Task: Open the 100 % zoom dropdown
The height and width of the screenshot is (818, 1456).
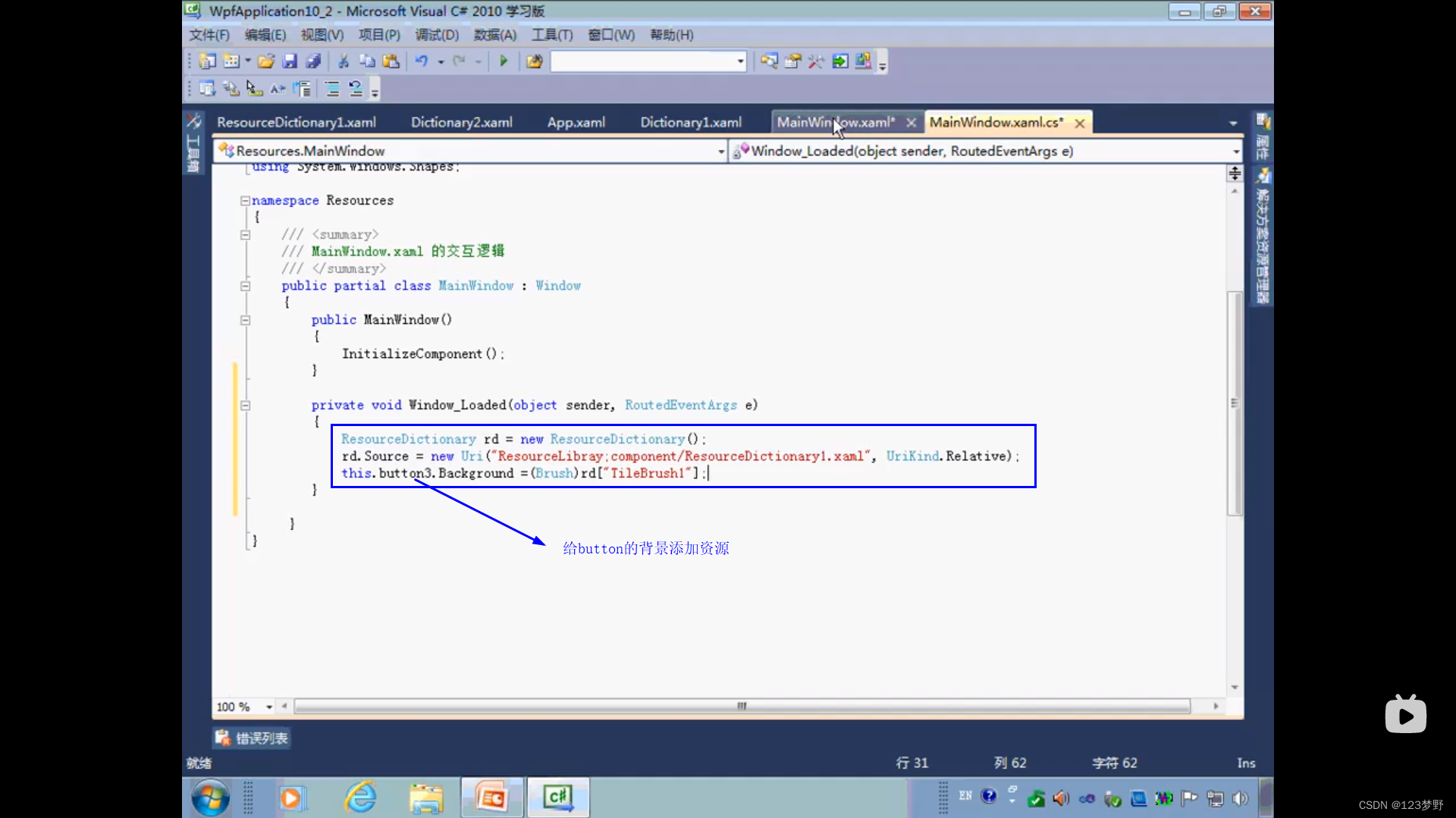Action: 268,707
